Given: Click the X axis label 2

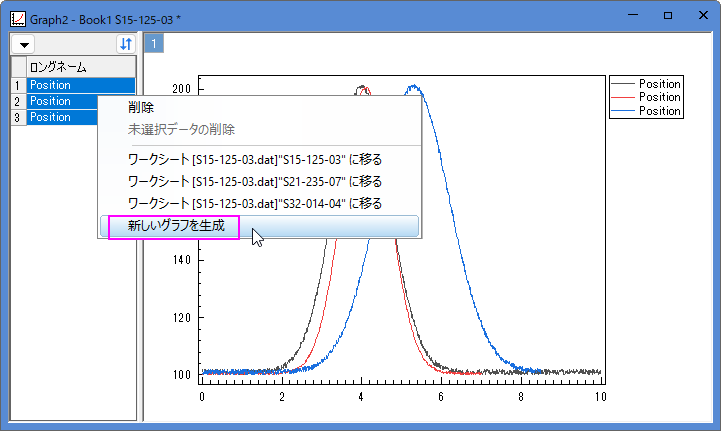Looking at the screenshot, I should click(282, 397).
